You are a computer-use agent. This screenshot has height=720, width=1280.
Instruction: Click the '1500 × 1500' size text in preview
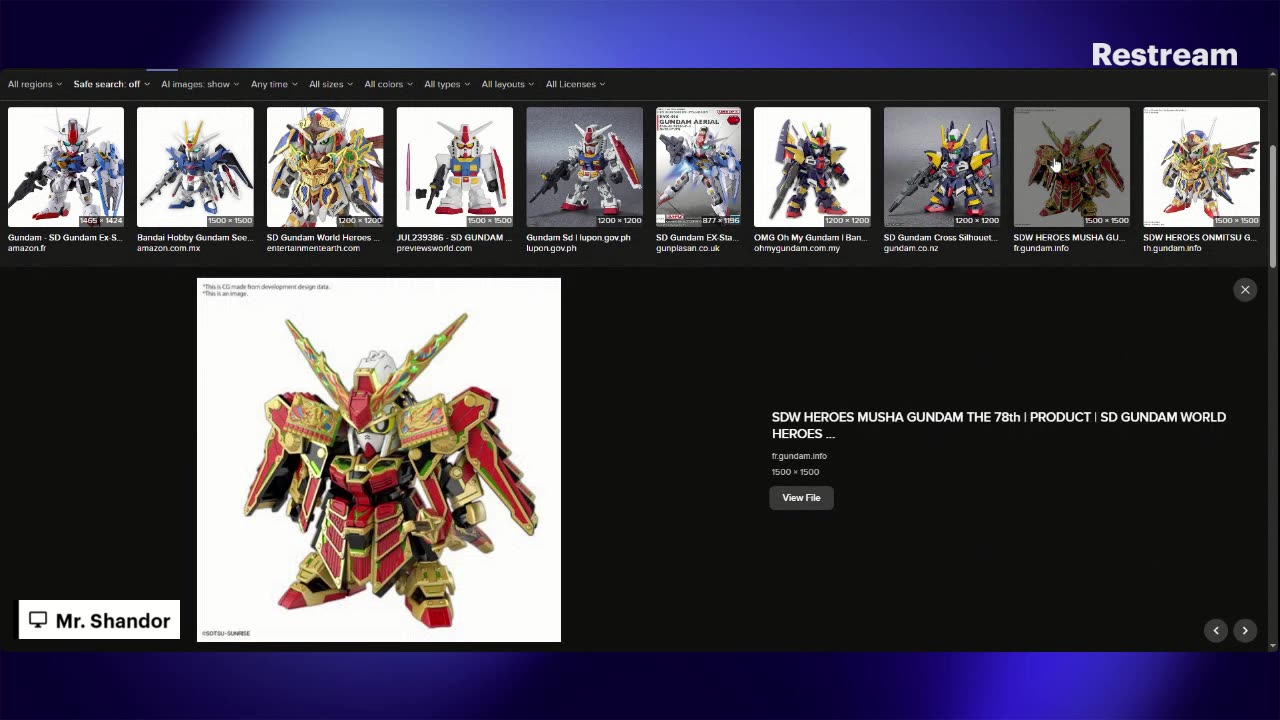click(795, 472)
